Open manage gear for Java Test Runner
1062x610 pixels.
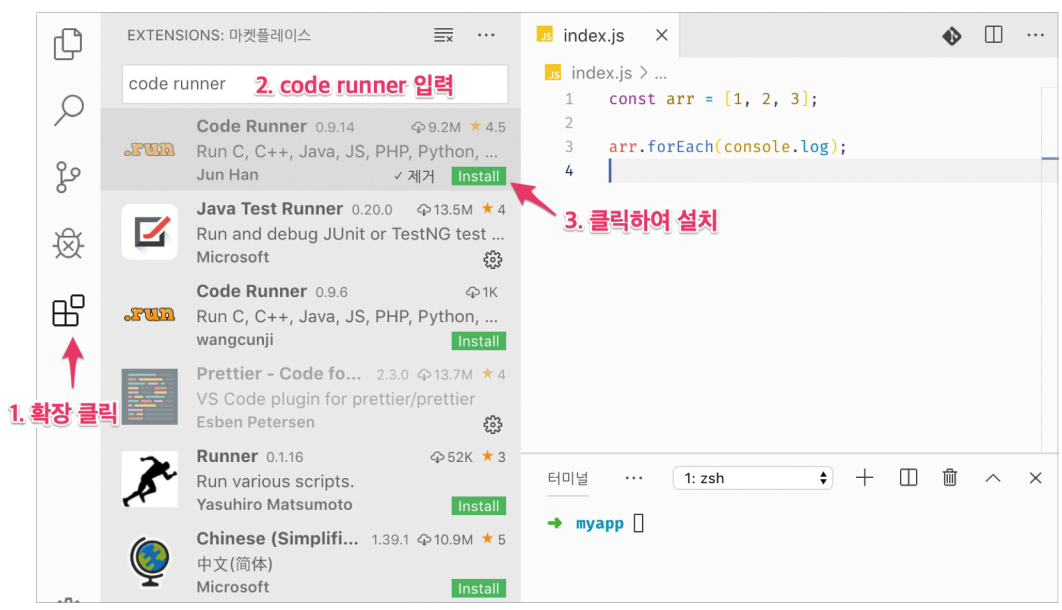click(x=492, y=259)
